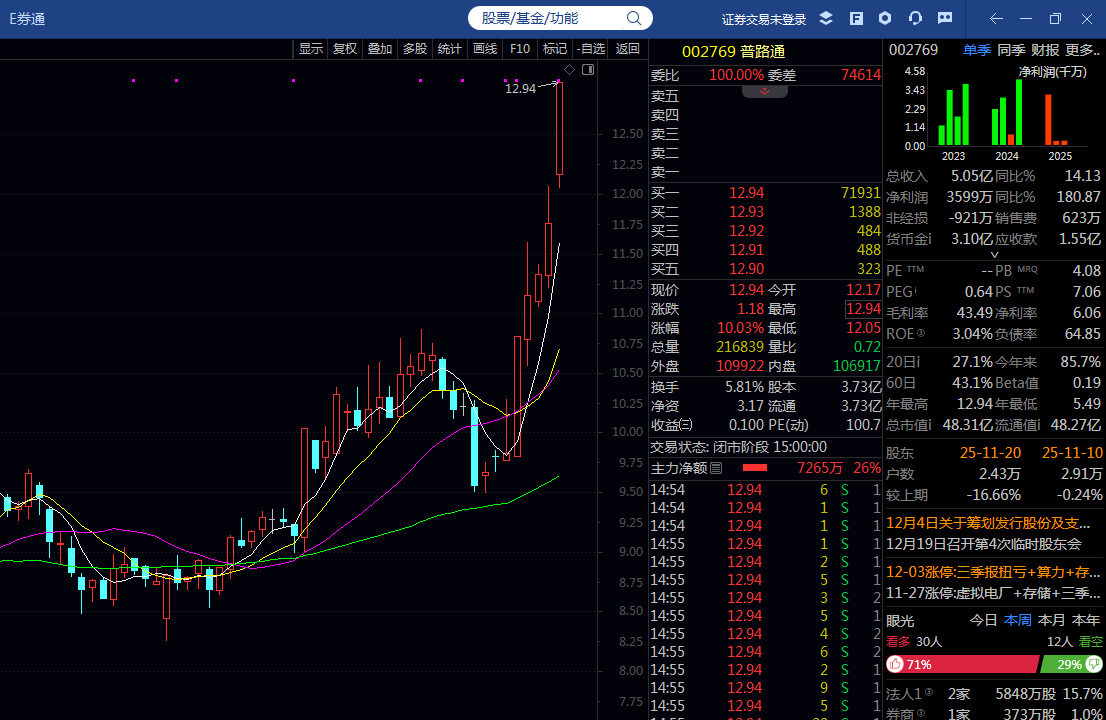The image size is (1106, 720).
Task: Open the layers stack icon in title bar
Action: 826,18
